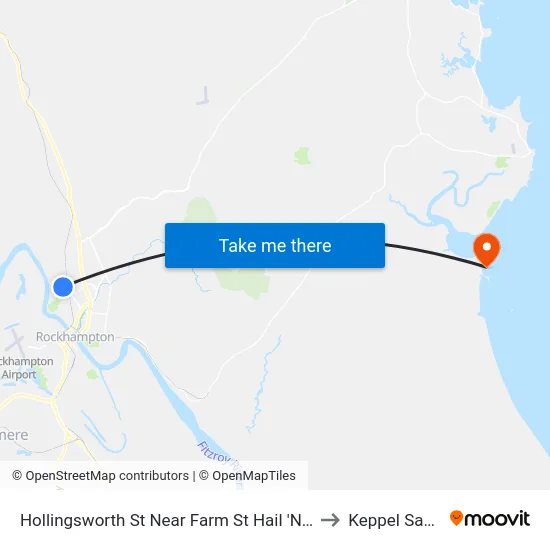This screenshot has width=550, height=550.
Task: Open the OpenMapTiles attribution link
Action: tap(247, 476)
